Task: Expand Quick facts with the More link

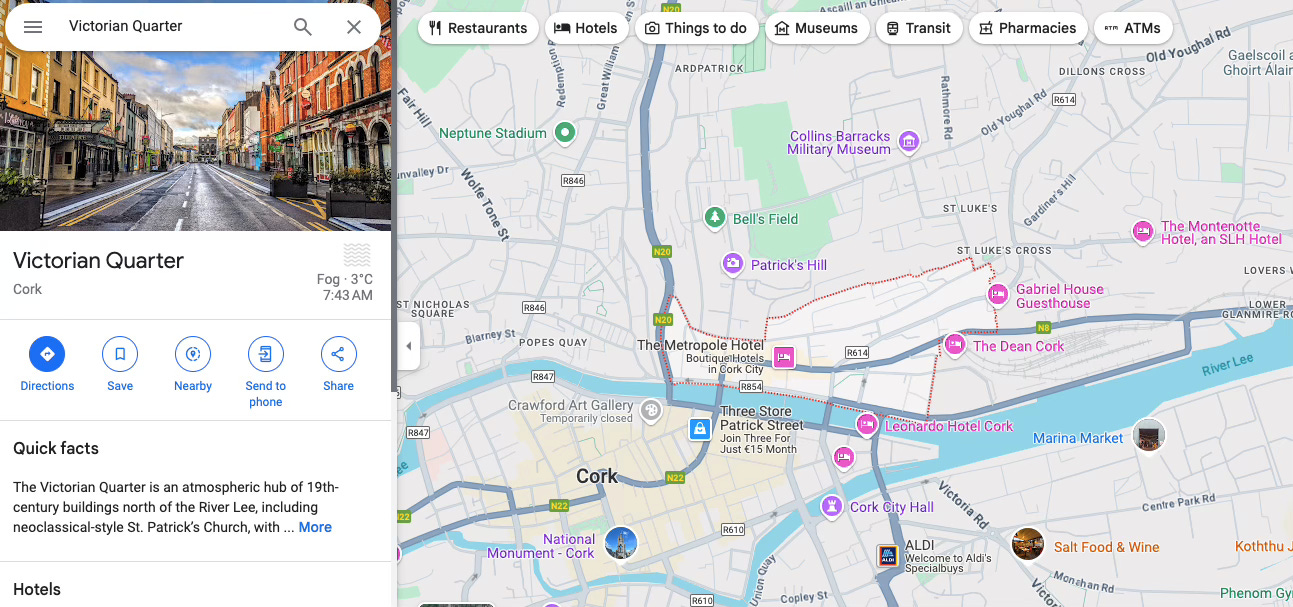Action: click(315, 527)
